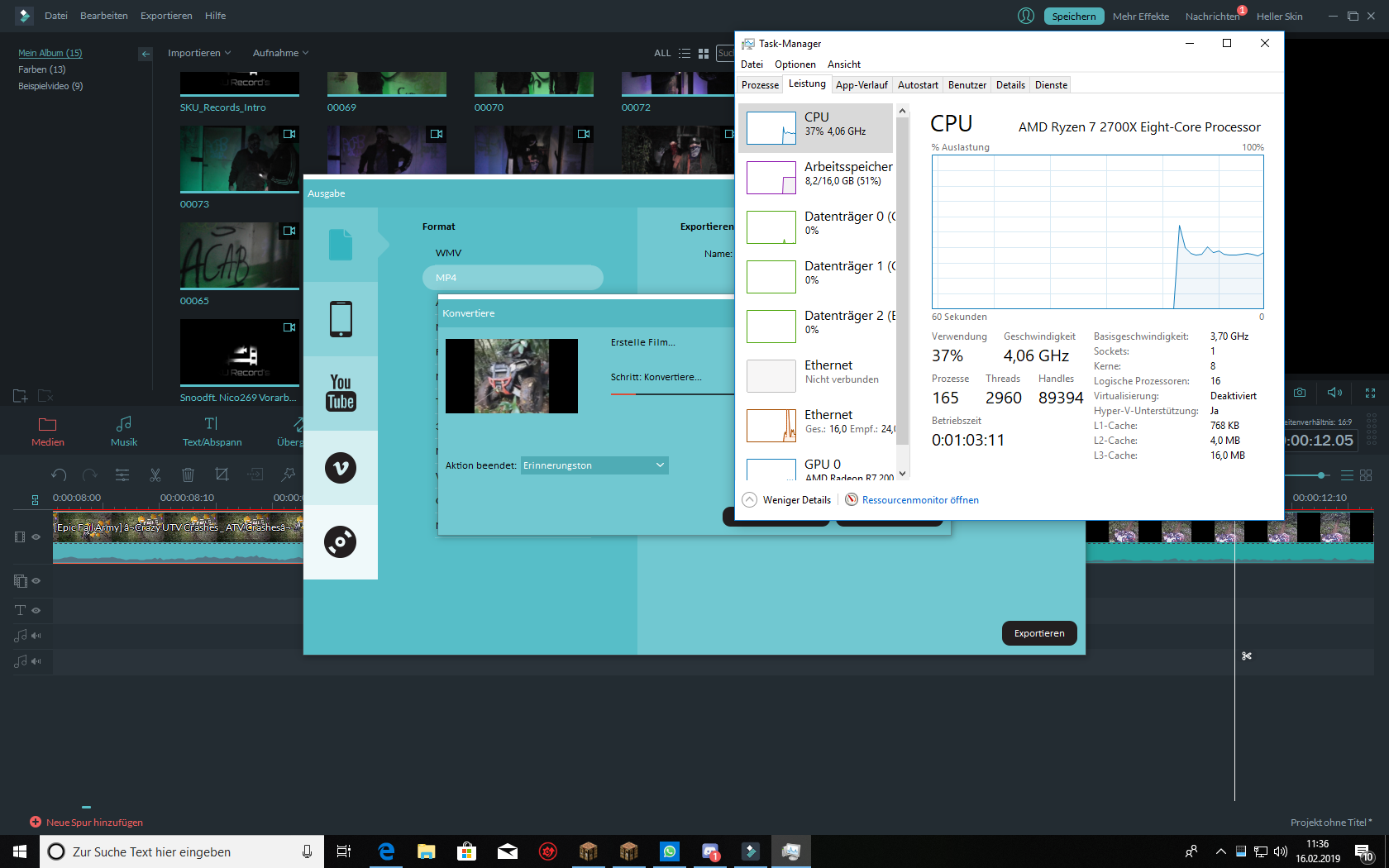Click the timeline zoom slider handle
This screenshot has height=868, width=1389.
click(1322, 475)
